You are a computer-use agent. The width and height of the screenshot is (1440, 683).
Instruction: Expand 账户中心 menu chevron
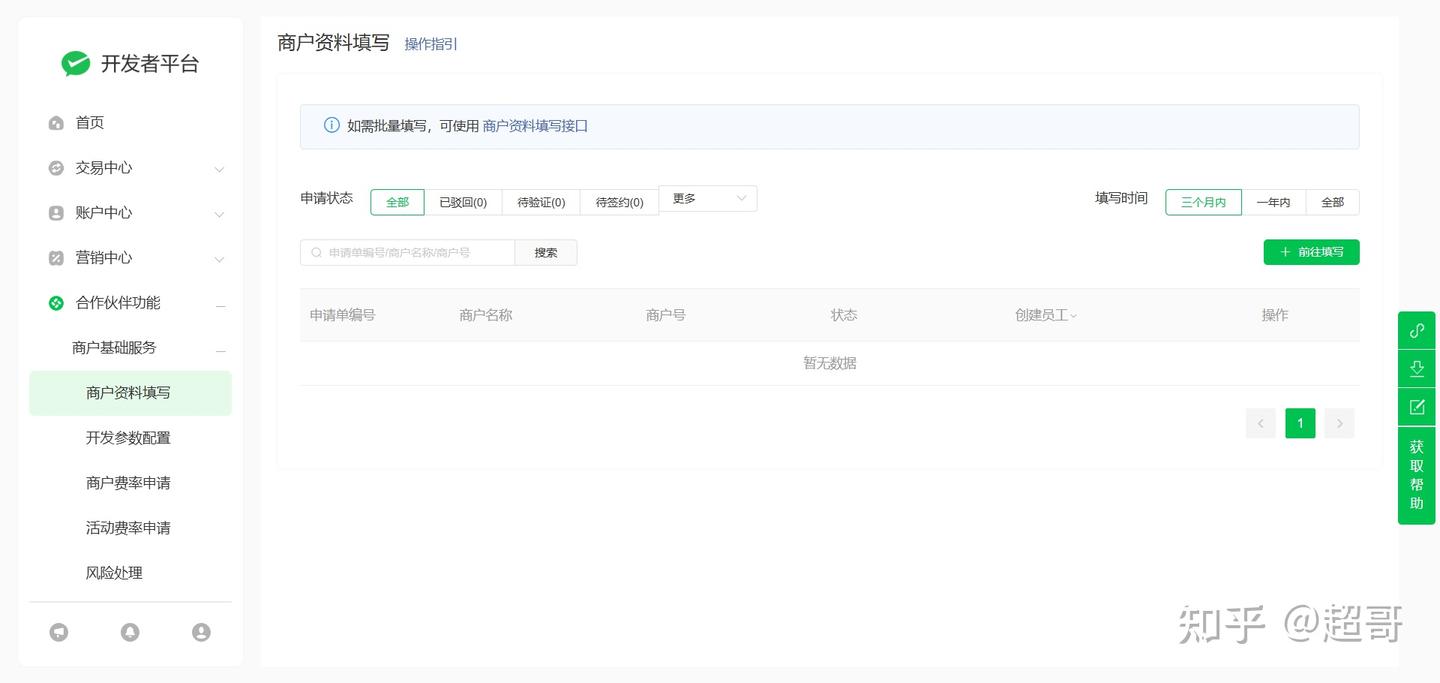tap(219, 214)
